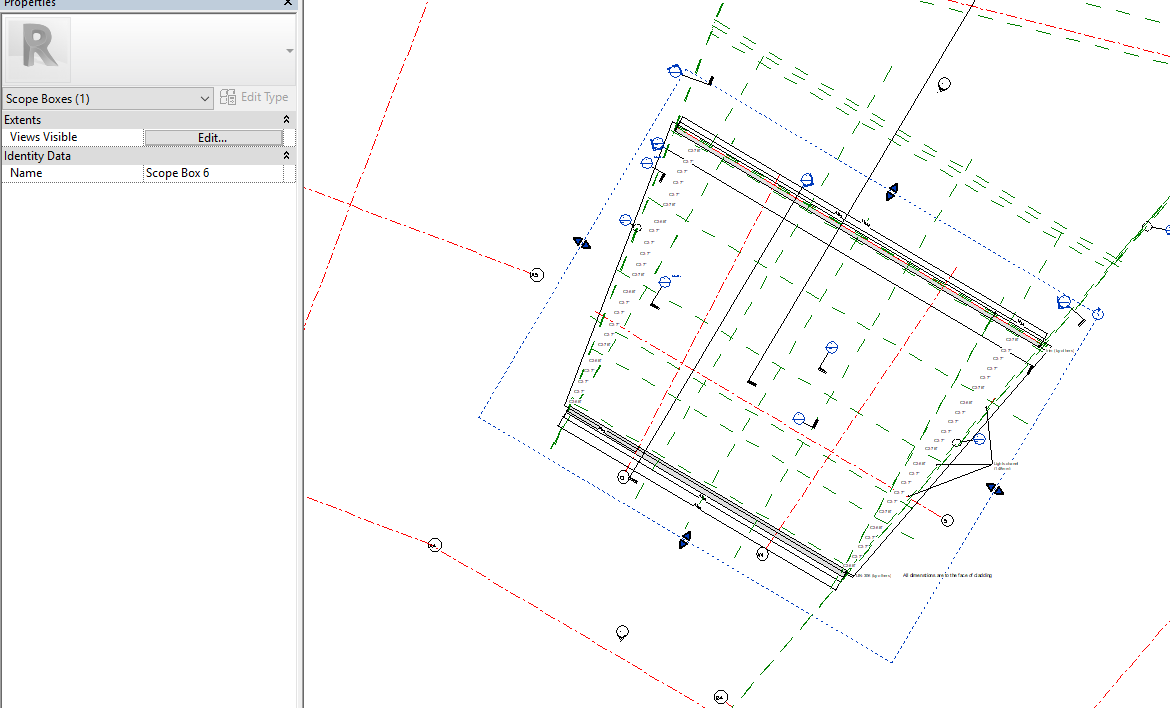Click the Revit type preview thumbnail
The image size is (1170, 708).
point(37,48)
